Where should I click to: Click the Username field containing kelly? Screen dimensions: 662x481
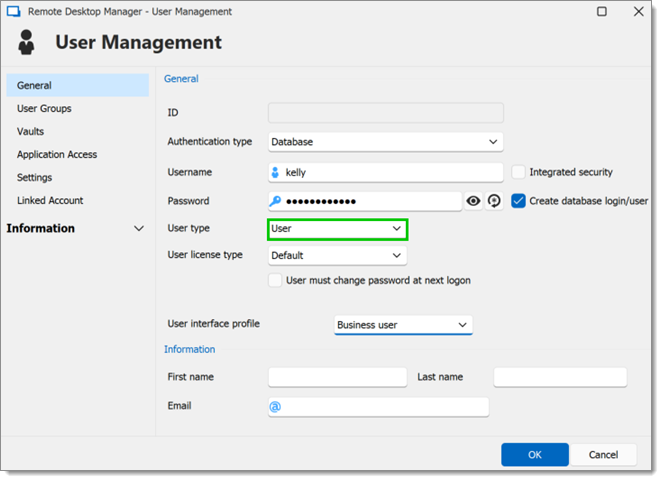[x=385, y=172]
